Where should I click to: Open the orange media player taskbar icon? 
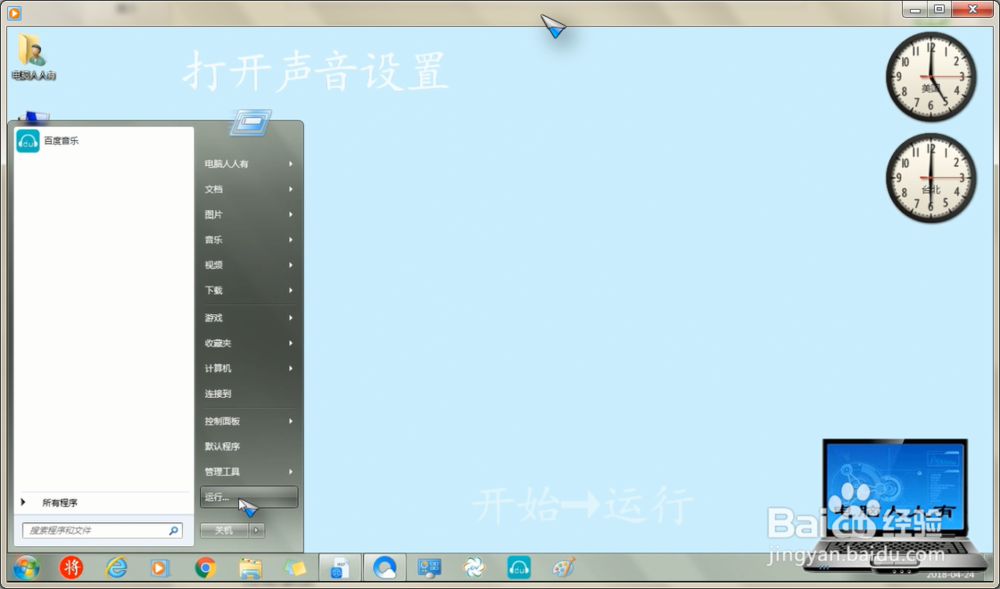click(159, 567)
